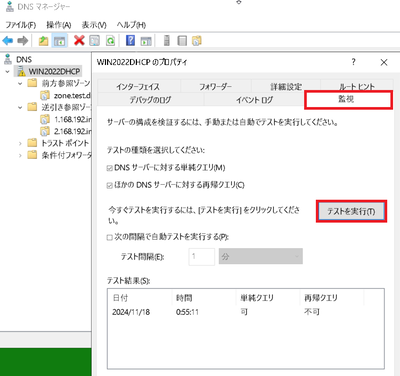Collapse the WIN2022DHCP server tree node
The width and height of the screenshot is (400, 376).
coord(8,71)
